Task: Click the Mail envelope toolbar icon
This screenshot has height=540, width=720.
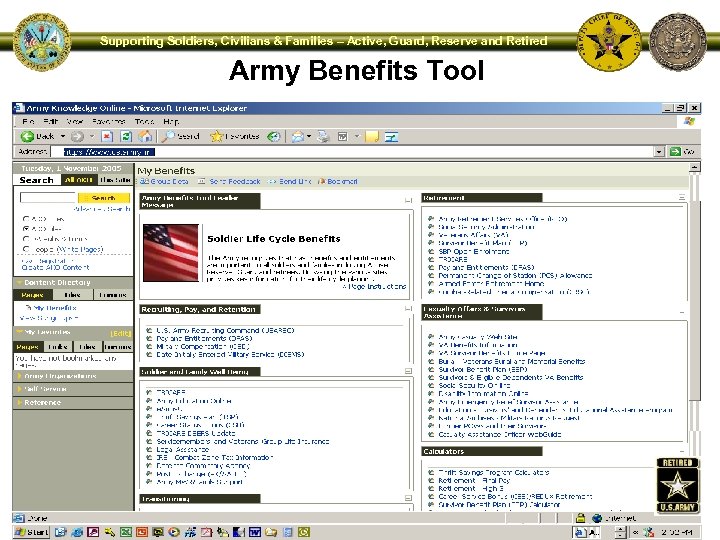Action: [x=298, y=136]
